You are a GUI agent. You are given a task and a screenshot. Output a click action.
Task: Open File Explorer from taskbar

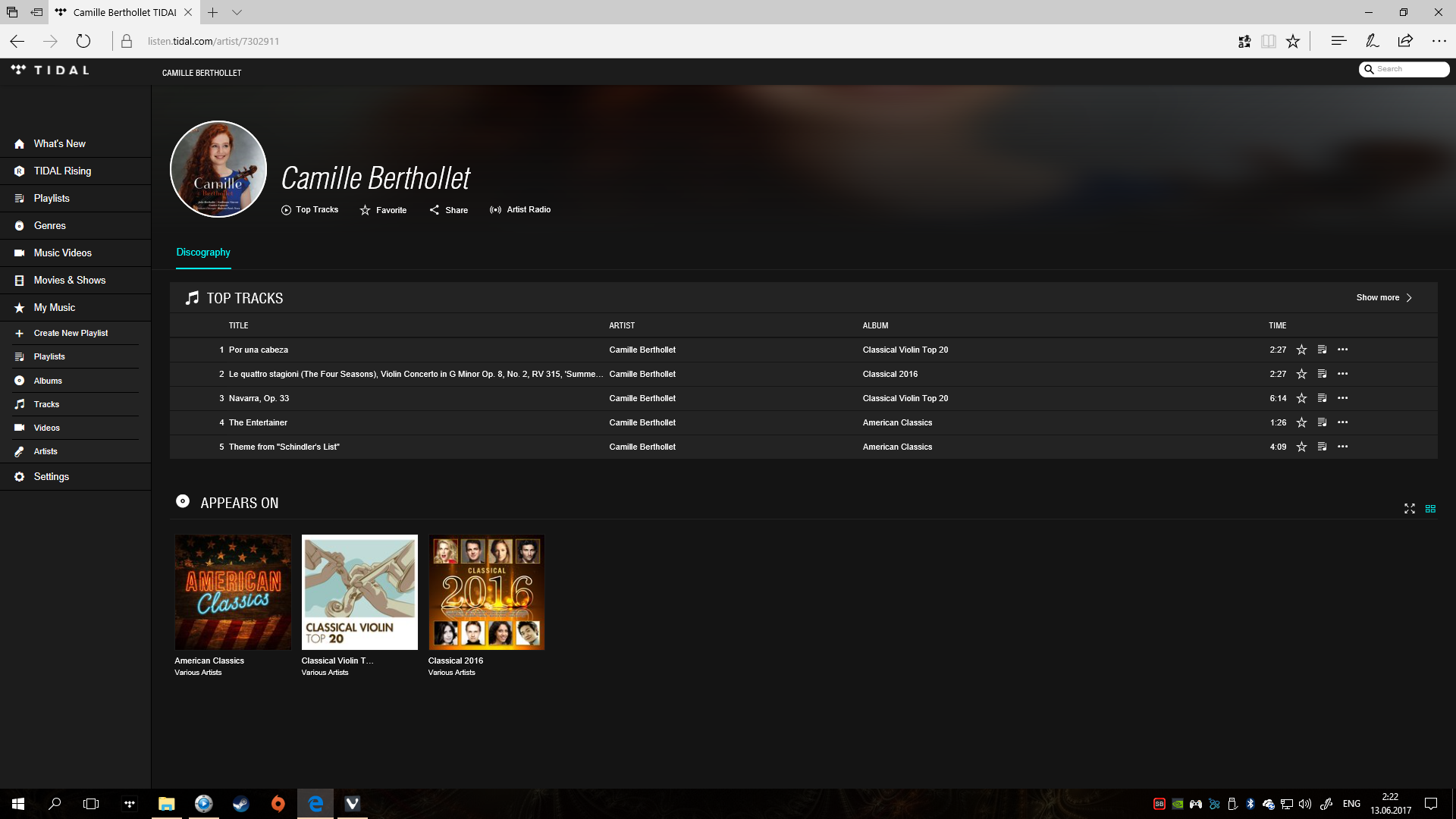coord(166,804)
